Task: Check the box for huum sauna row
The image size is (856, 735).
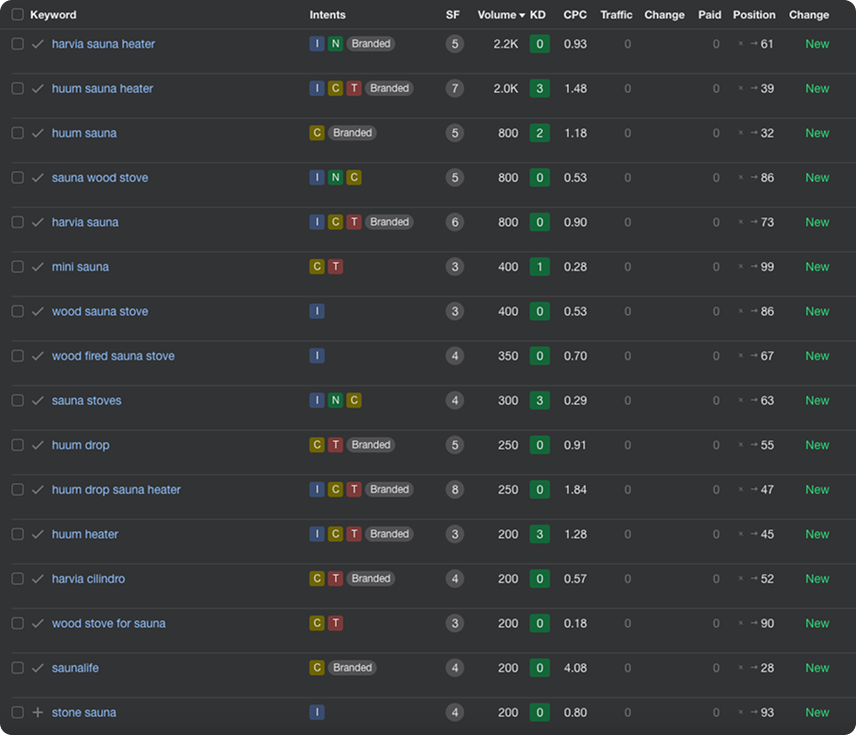Action: pyautogui.click(x=17, y=133)
